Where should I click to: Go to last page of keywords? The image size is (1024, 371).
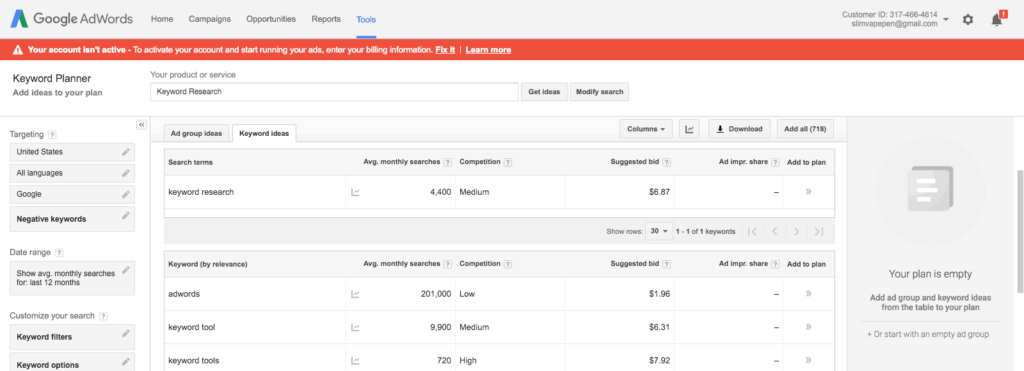point(819,231)
